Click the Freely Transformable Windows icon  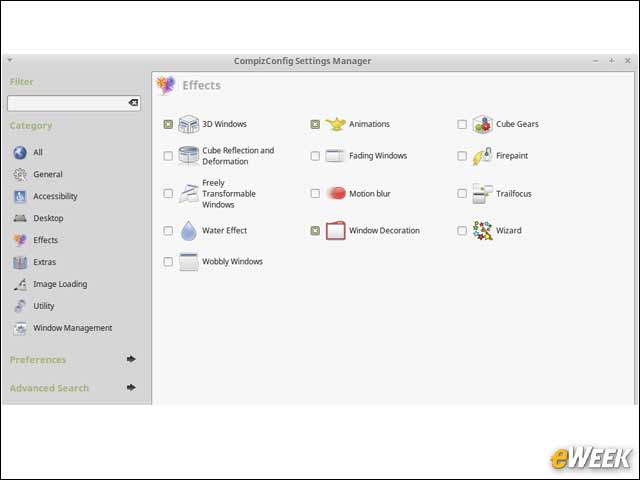pyautogui.click(x=189, y=193)
